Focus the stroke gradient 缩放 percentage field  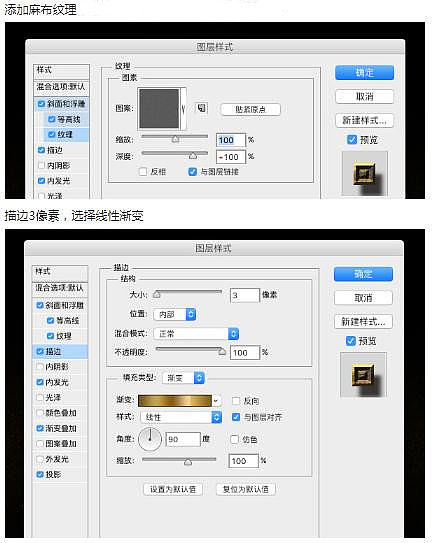click(x=243, y=461)
